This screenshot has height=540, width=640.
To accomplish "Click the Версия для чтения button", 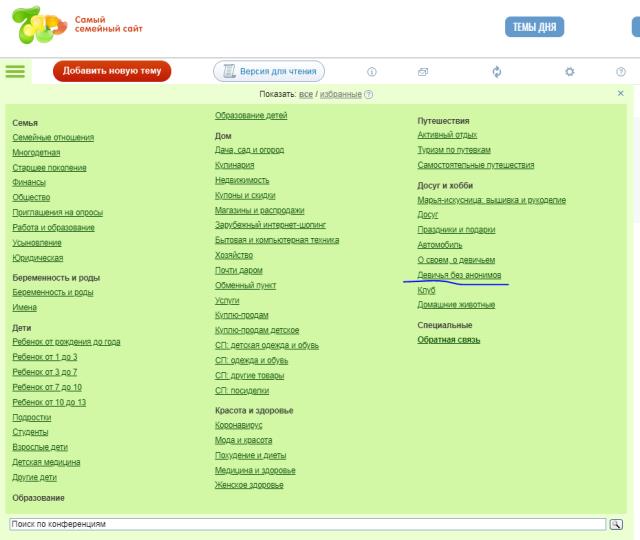I will pyautogui.click(x=268, y=71).
